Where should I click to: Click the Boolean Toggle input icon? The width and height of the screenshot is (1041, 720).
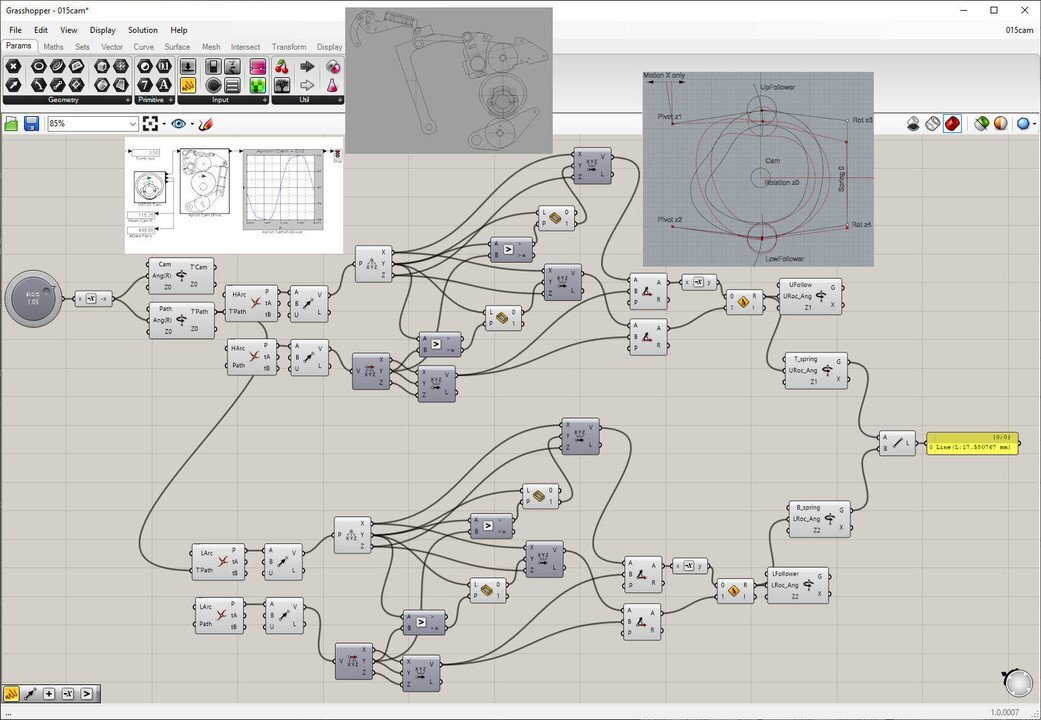pyautogui.click(x=213, y=66)
